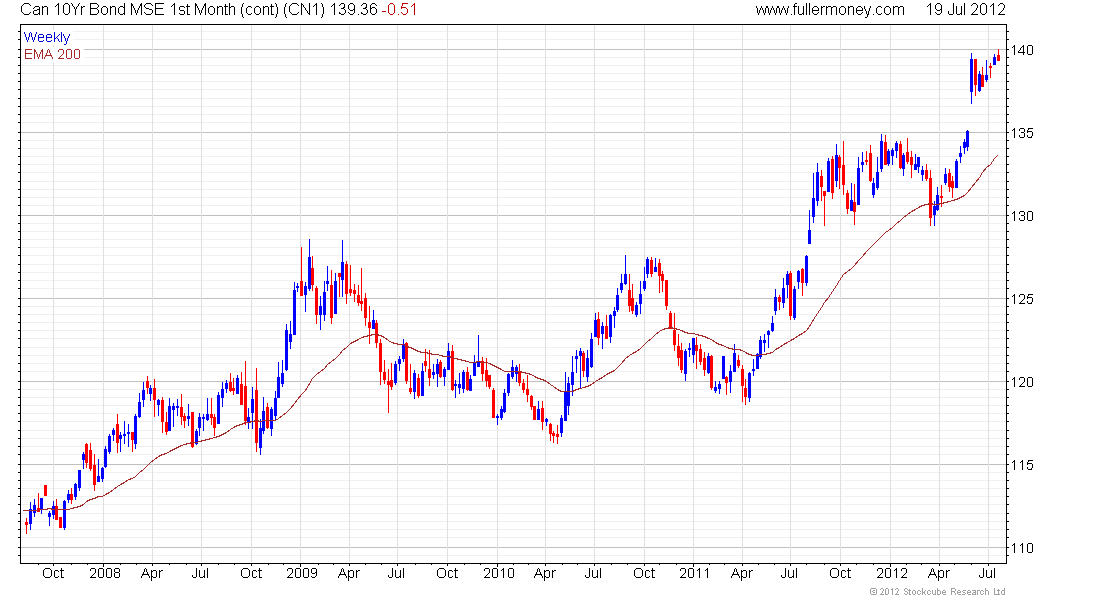Select the 2010 marker on time axis

(x=498, y=574)
